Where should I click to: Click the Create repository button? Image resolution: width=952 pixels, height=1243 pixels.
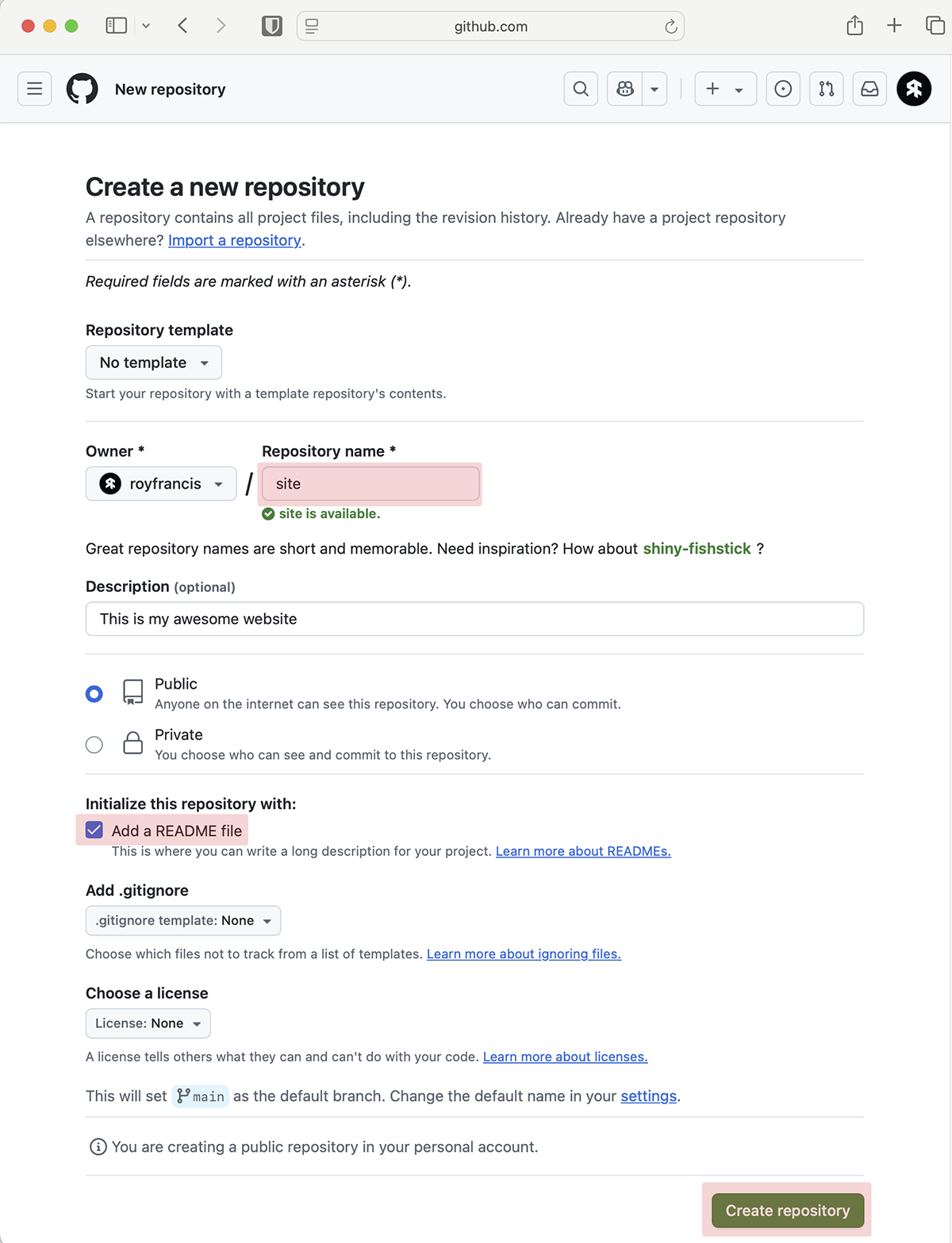tap(788, 1210)
